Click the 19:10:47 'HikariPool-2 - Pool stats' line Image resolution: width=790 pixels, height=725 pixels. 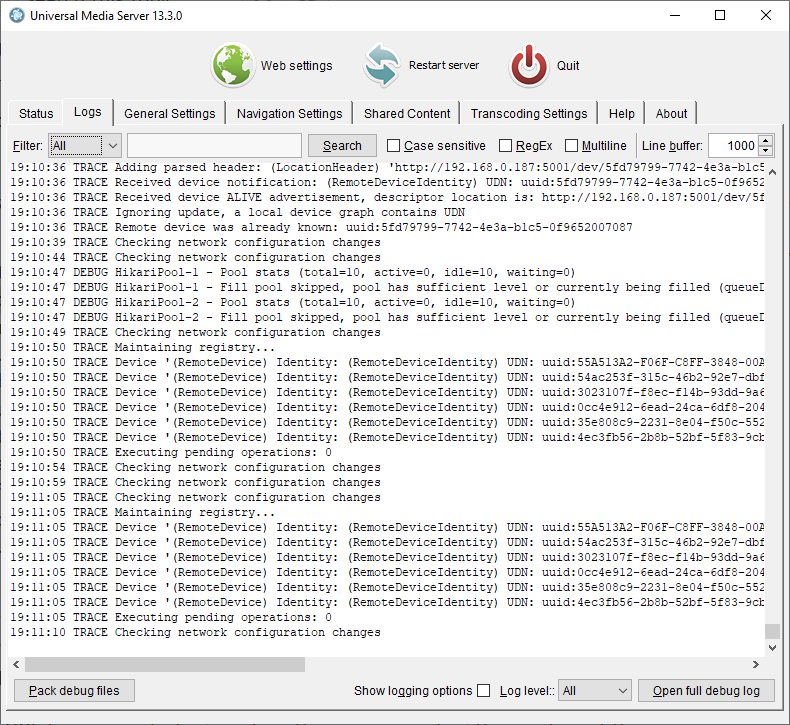coord(293,302)
